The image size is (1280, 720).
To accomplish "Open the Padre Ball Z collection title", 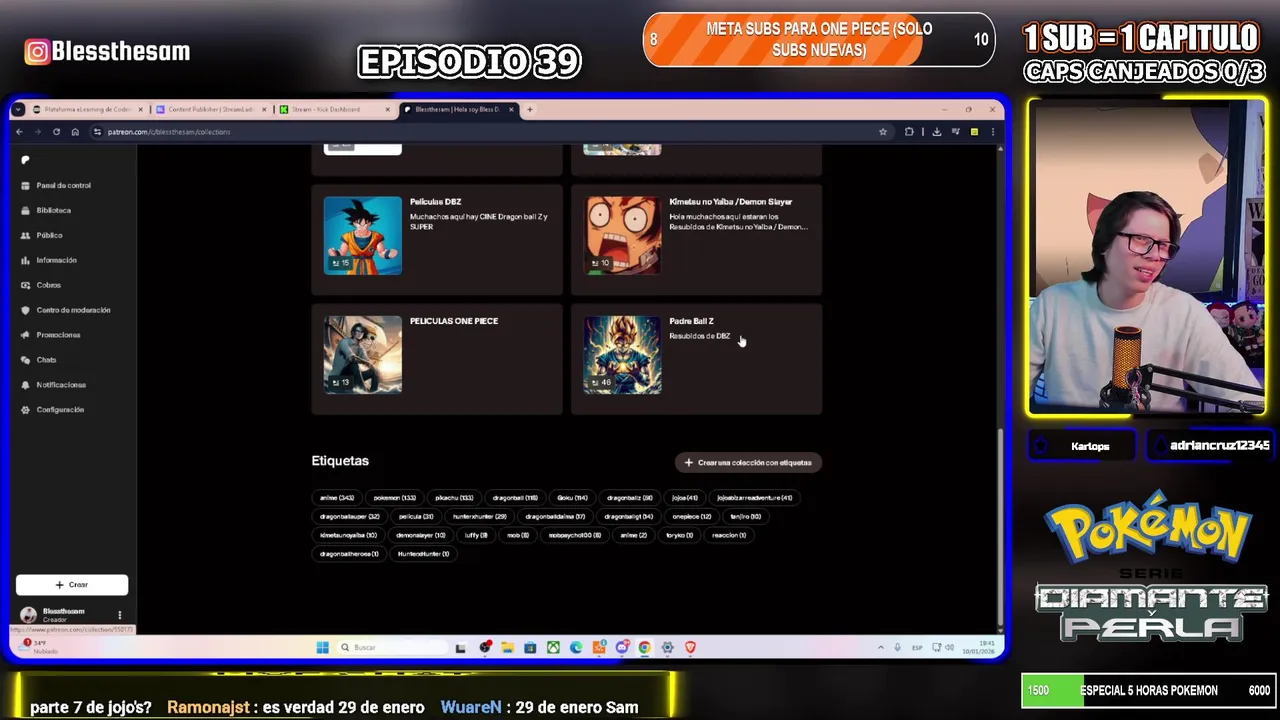I will [691, 321].
